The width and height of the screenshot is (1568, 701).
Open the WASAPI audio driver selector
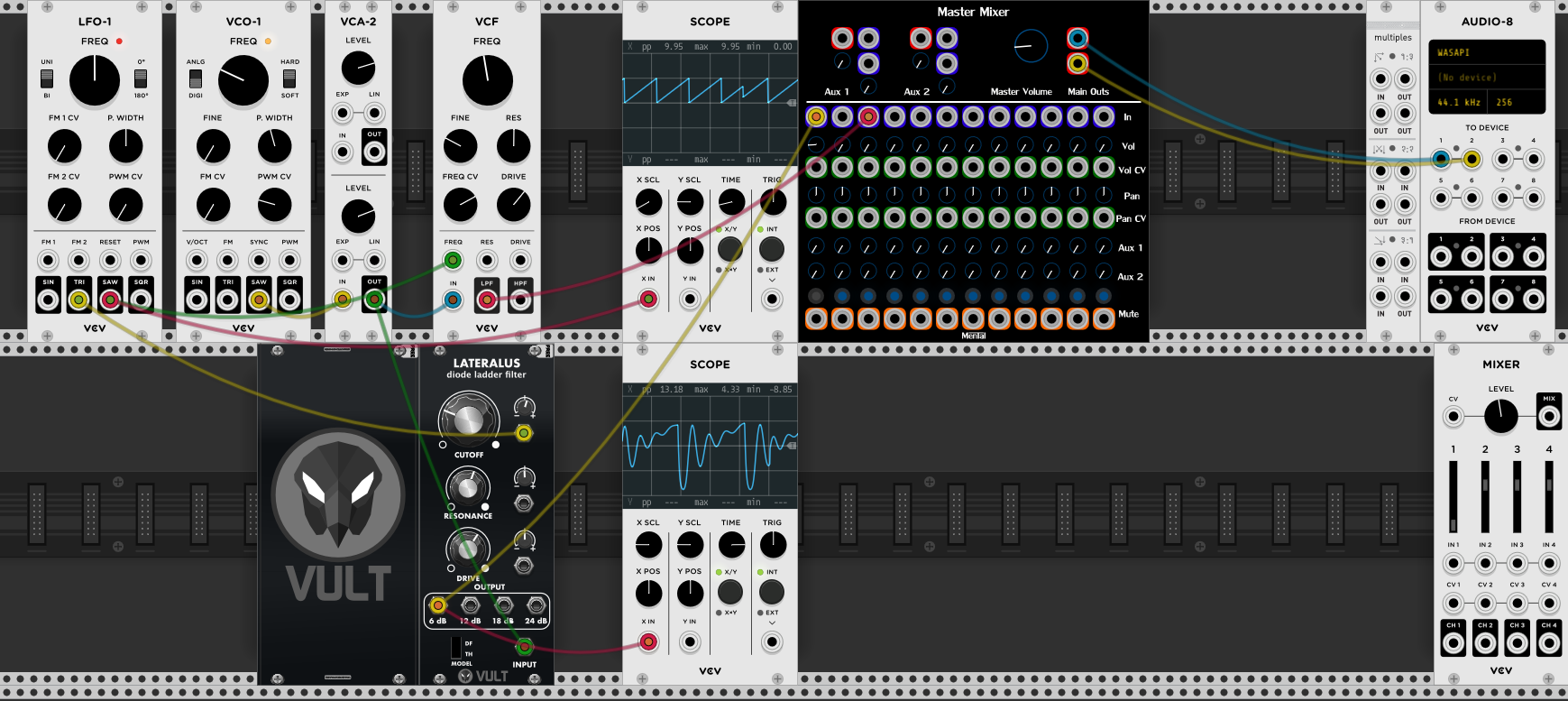(x=1486, y=53)
